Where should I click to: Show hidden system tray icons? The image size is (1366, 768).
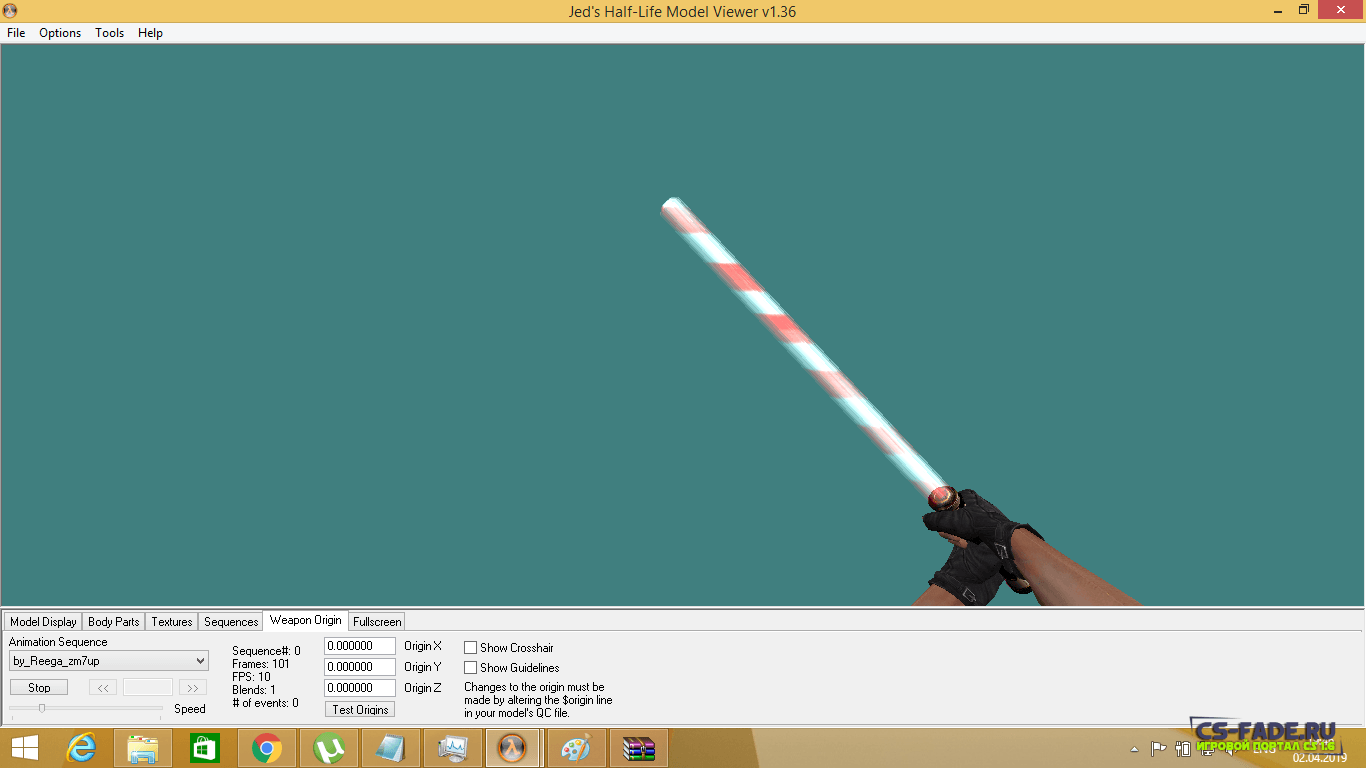(1134, 748)
